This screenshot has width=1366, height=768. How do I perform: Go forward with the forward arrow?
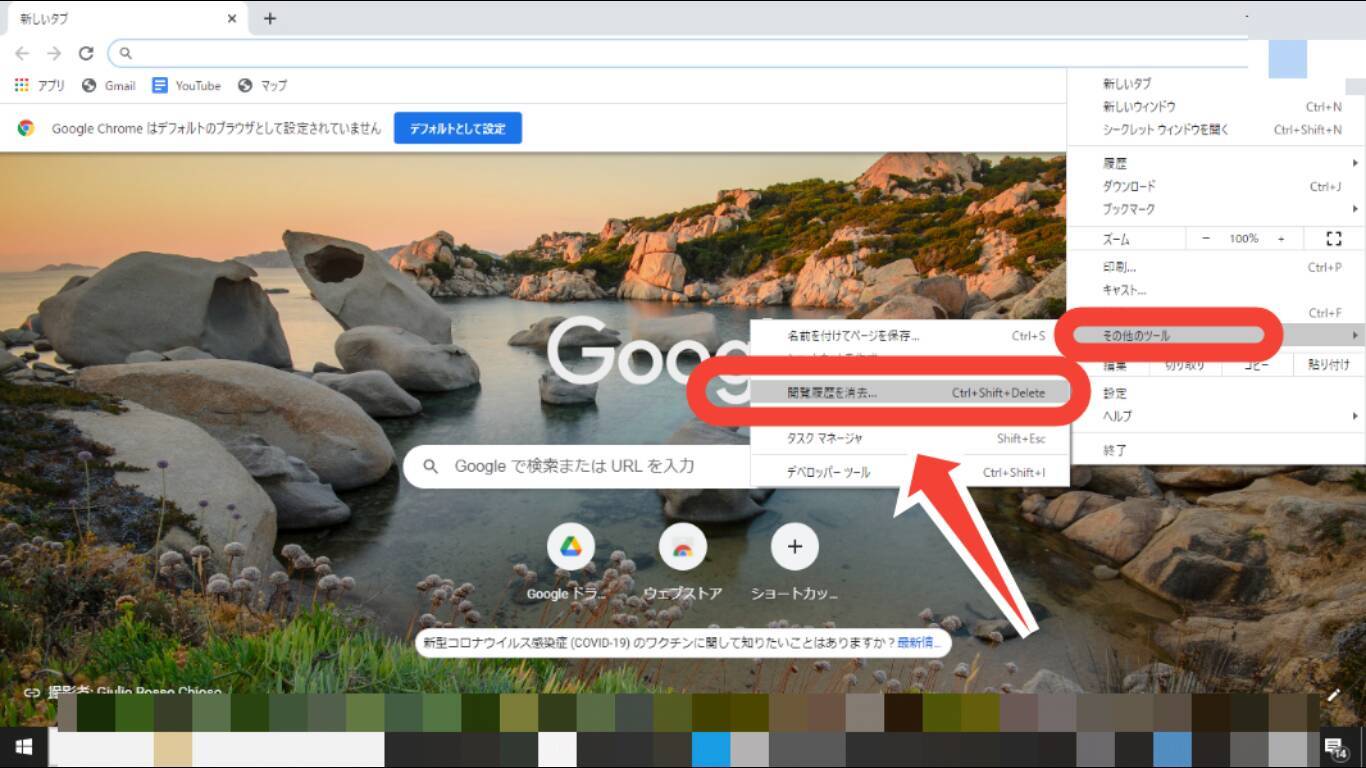tap(54, 53)
